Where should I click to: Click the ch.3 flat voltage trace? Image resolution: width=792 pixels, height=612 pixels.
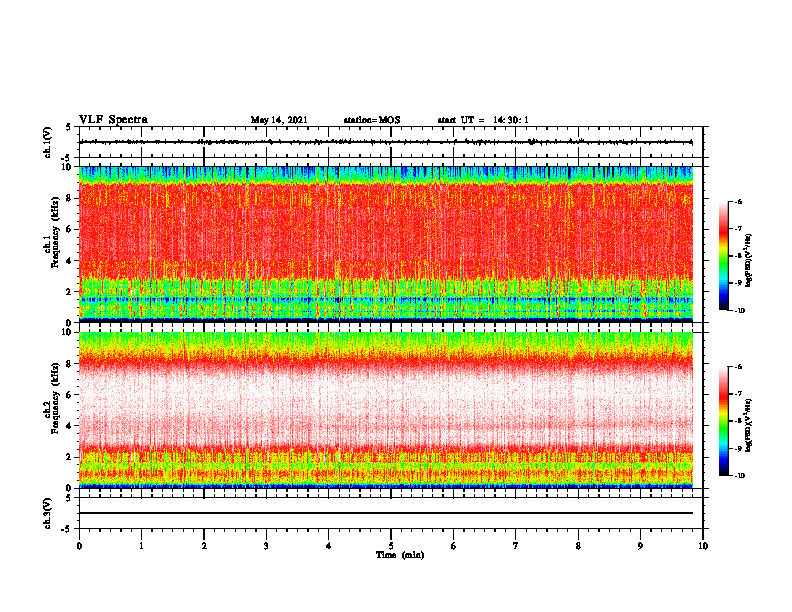(386, 513)
